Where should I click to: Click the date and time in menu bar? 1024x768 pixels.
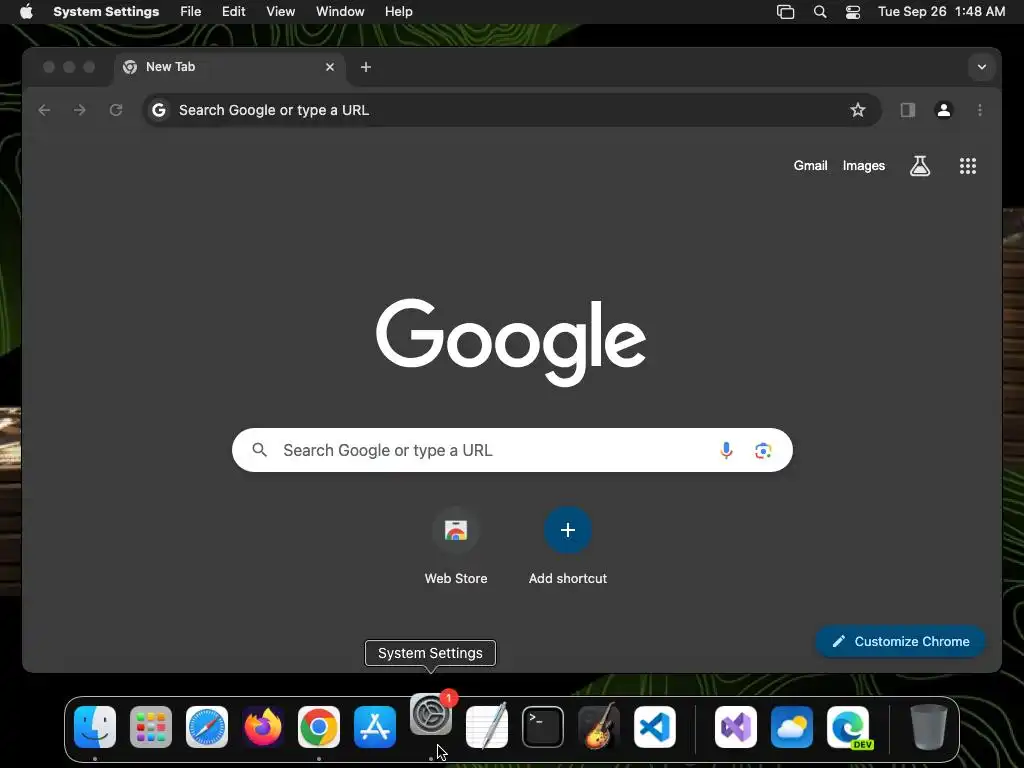[941, 12]
